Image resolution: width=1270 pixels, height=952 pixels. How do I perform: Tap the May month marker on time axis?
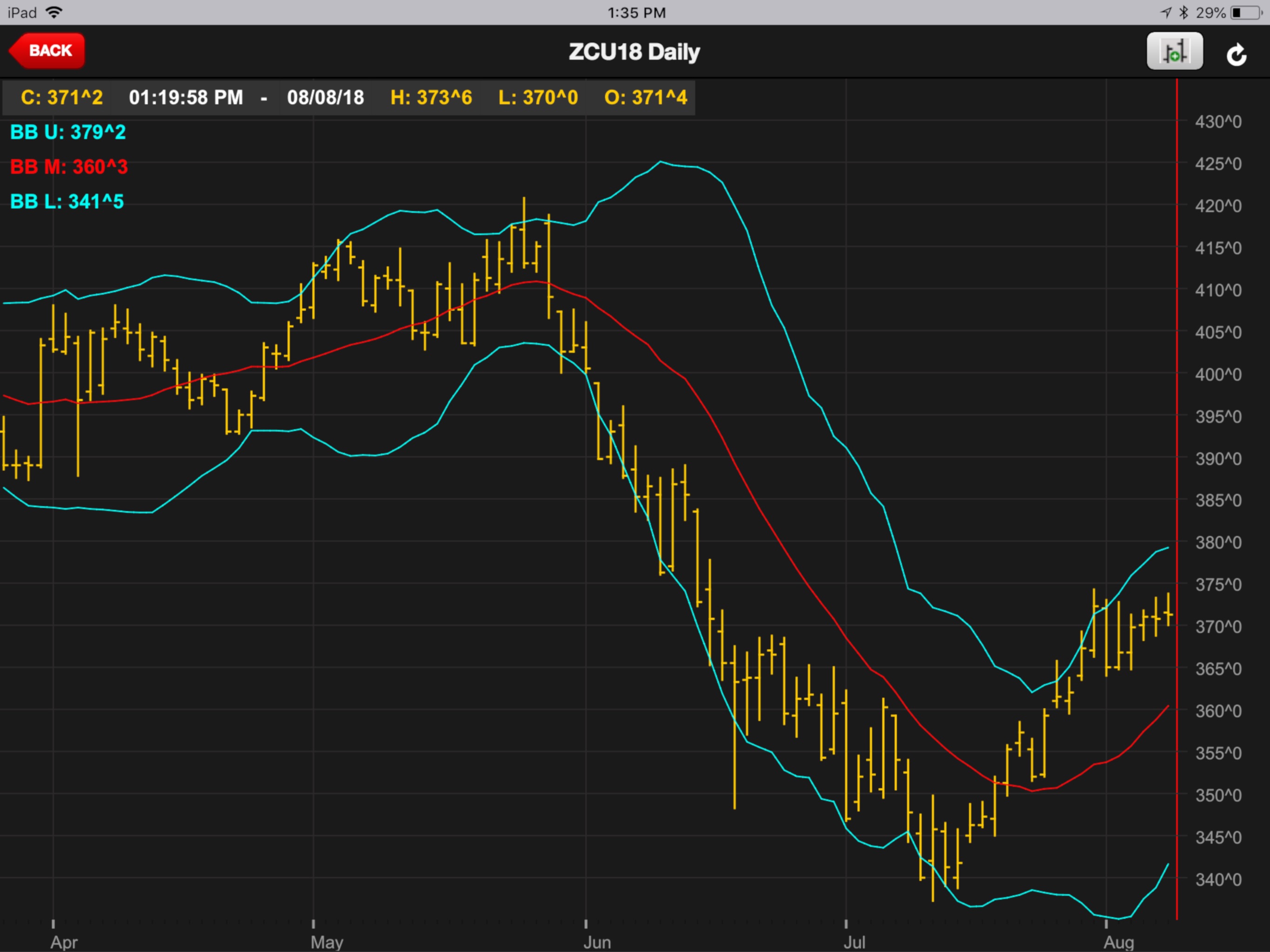point(327,942)
